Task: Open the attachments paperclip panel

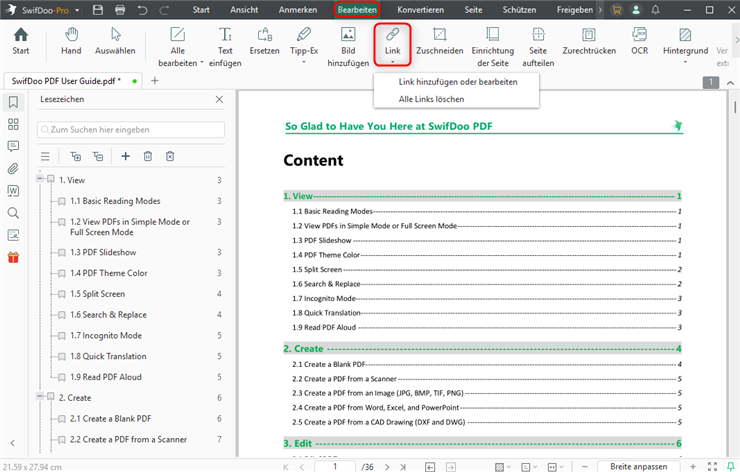Action: coord(13,169)
